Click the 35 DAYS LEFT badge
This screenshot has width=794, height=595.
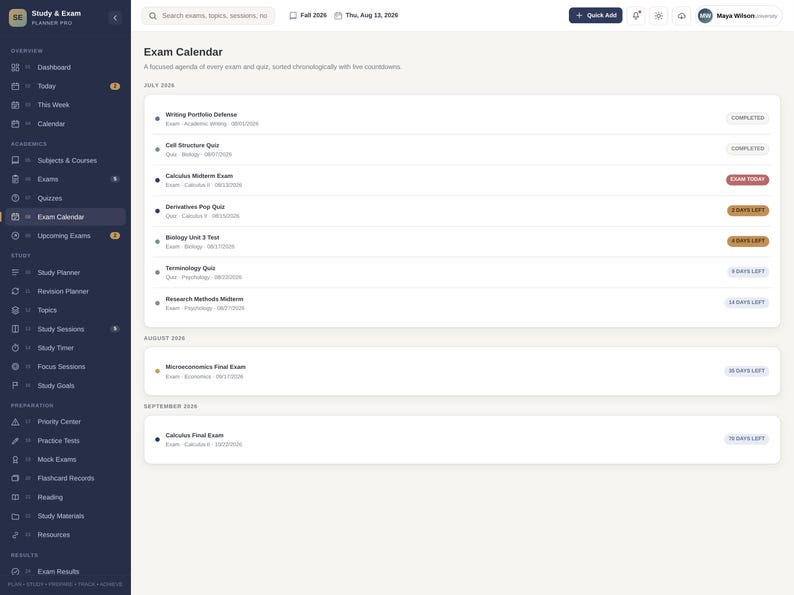746,371
